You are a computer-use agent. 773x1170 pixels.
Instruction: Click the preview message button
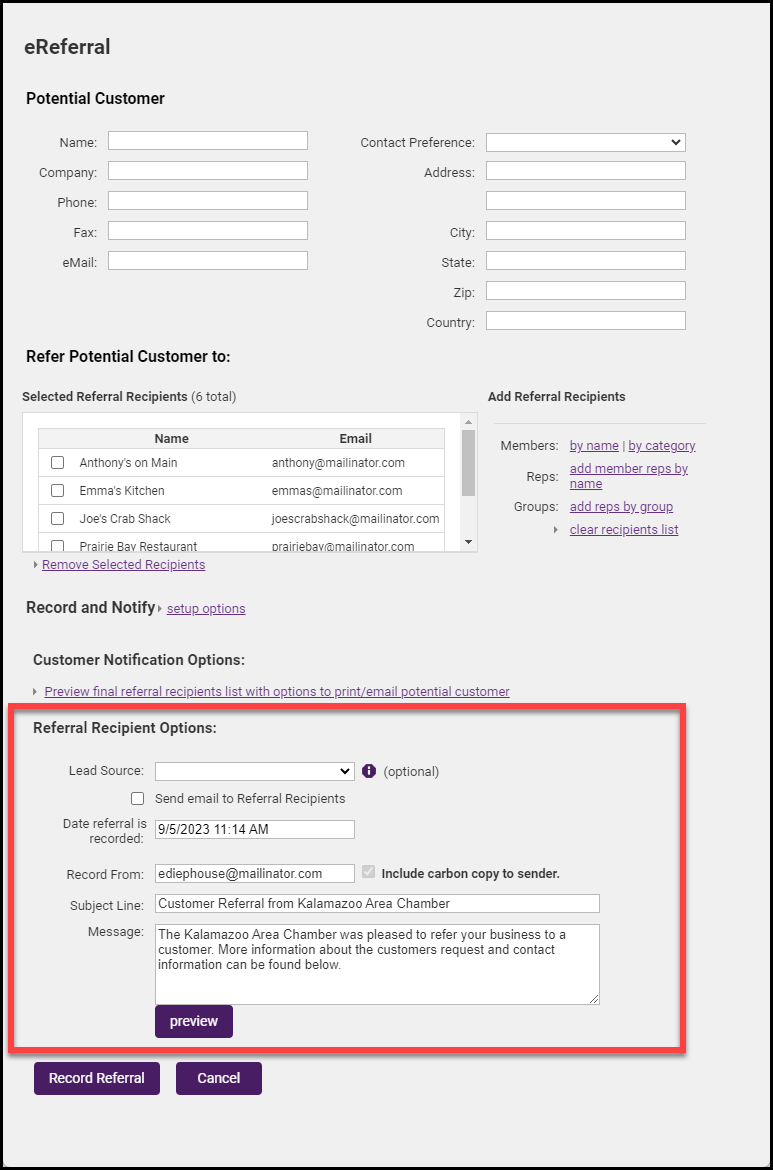[193, 1022]
